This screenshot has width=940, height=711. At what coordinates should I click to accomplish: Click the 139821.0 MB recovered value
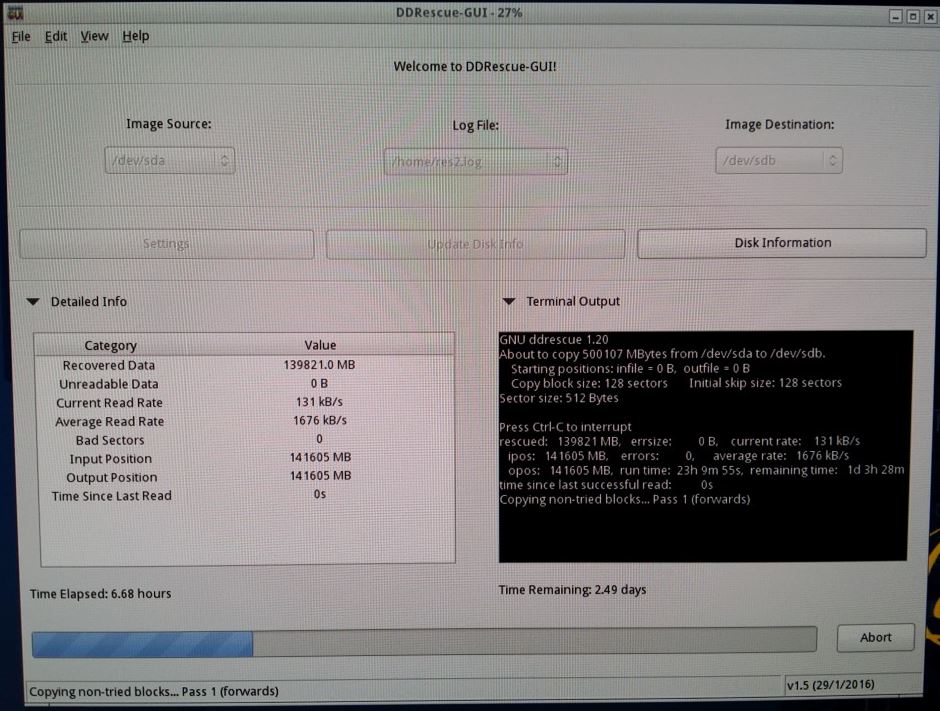click(319, 364)
